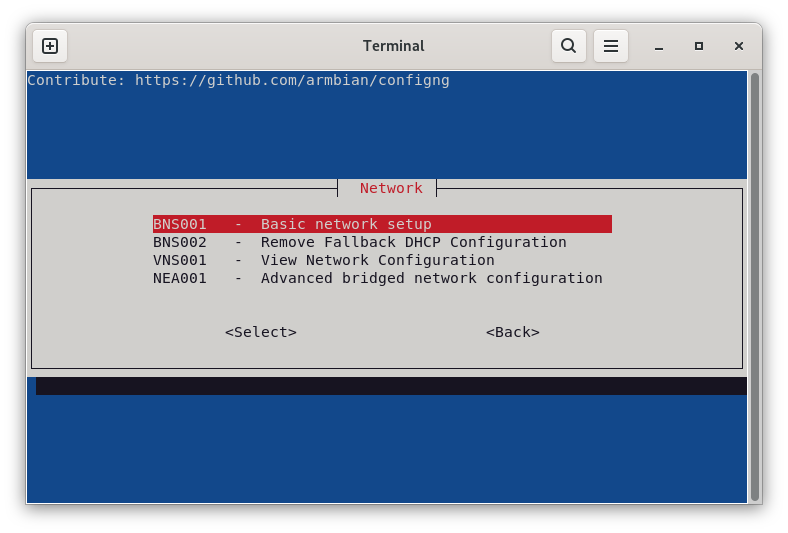This screenshot has height=533, width=788.
Task: Maximize the Terminal window
Action: 699,46
